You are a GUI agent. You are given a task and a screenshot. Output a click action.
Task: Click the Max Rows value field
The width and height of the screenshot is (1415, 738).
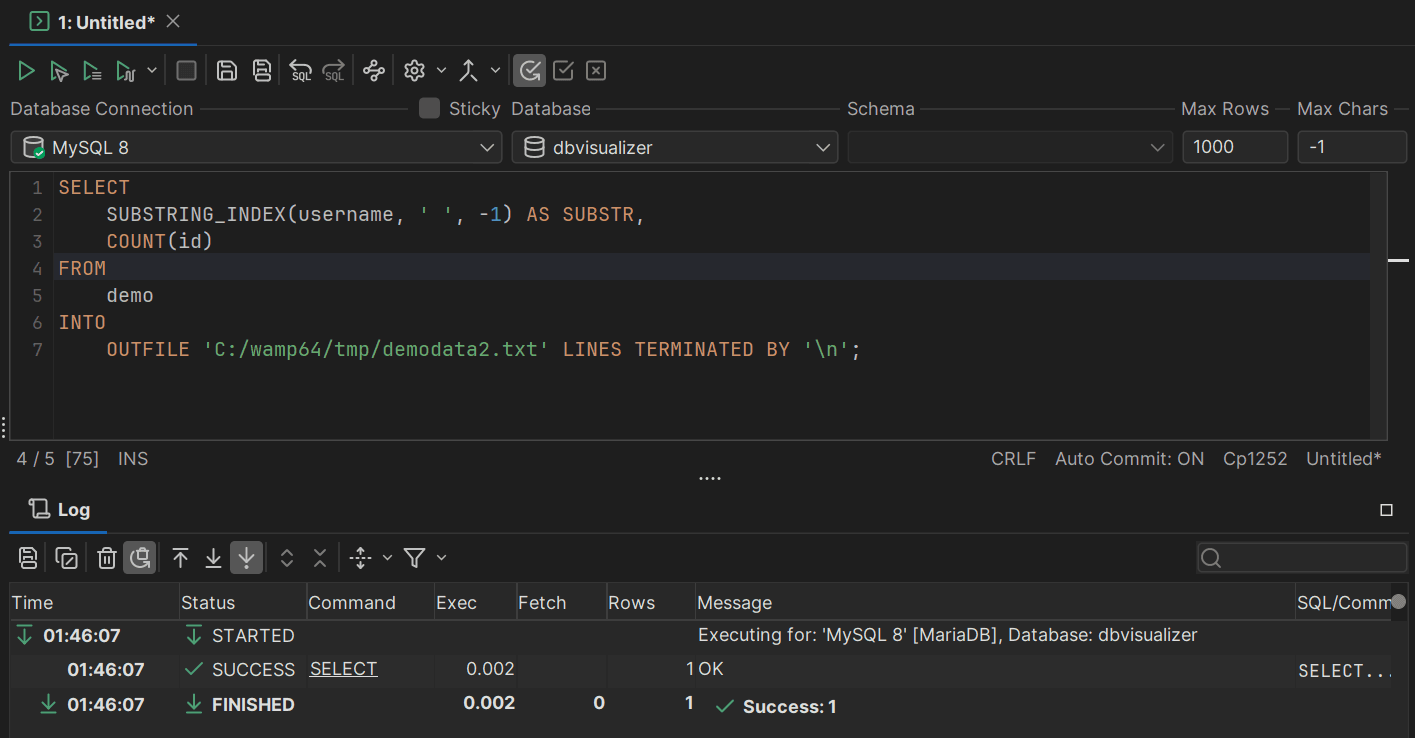[x=1235, y=146]
